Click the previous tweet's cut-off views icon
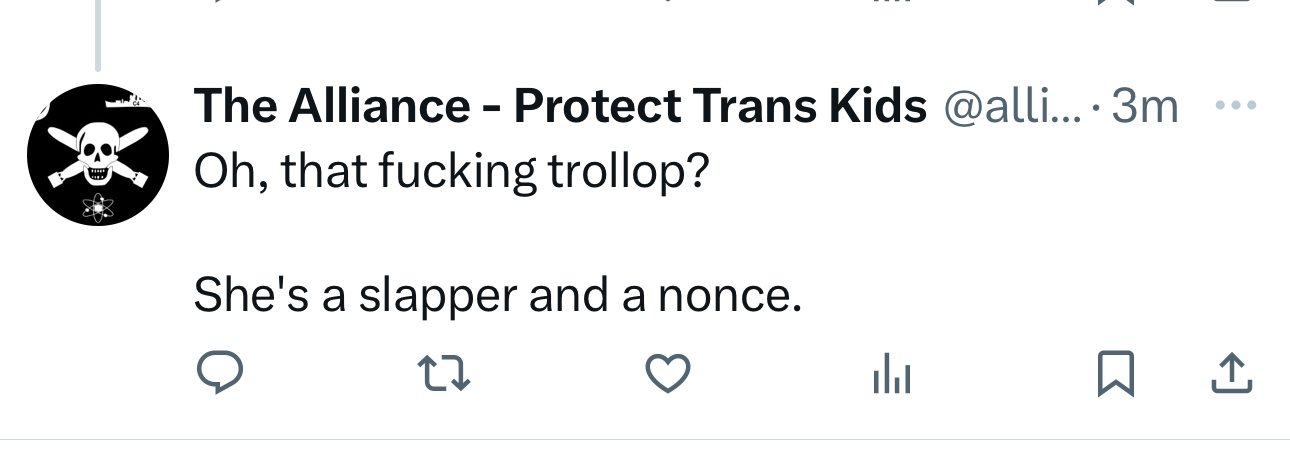 [893, 2]
